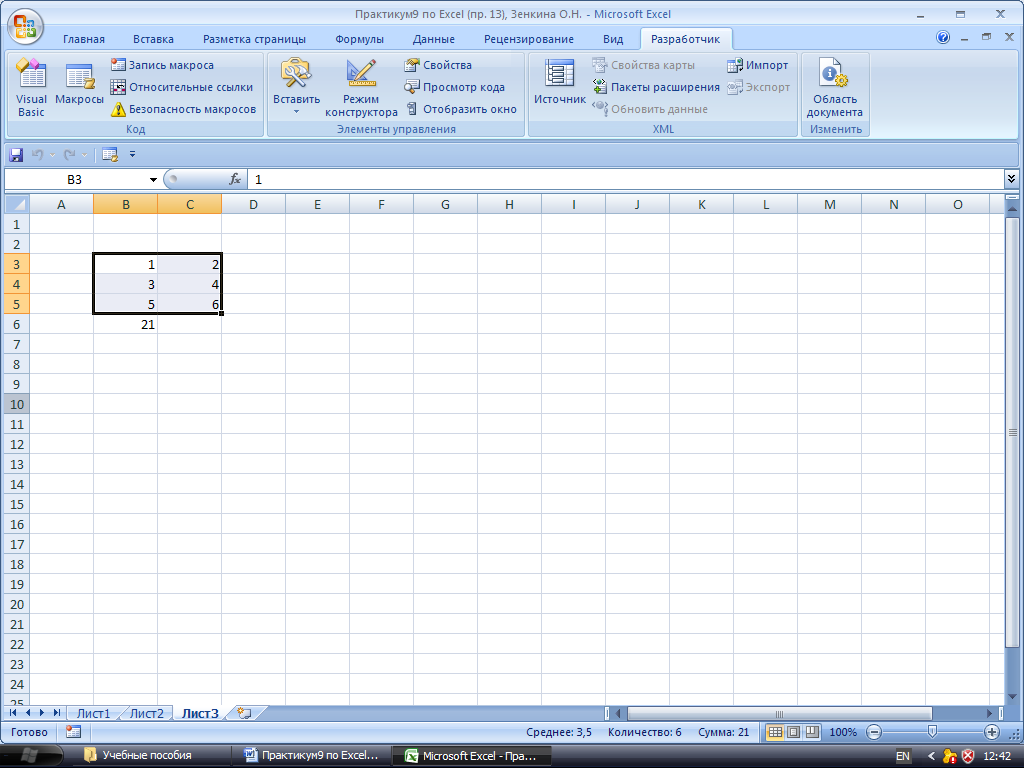Open Область документа panel
This screenshot has width=1024, height=768.
(x=835, y=88)
